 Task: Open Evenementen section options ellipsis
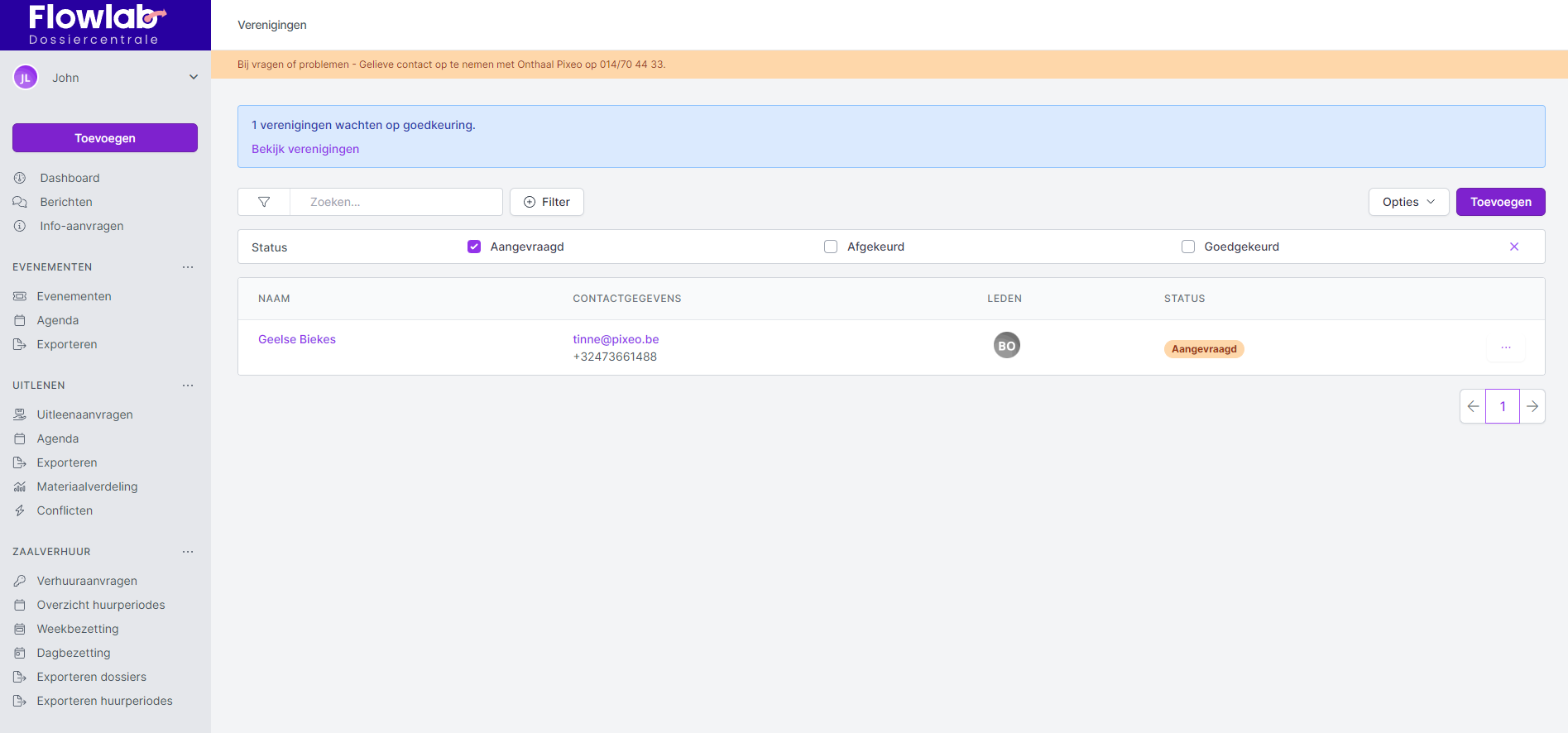coord(188,267)
